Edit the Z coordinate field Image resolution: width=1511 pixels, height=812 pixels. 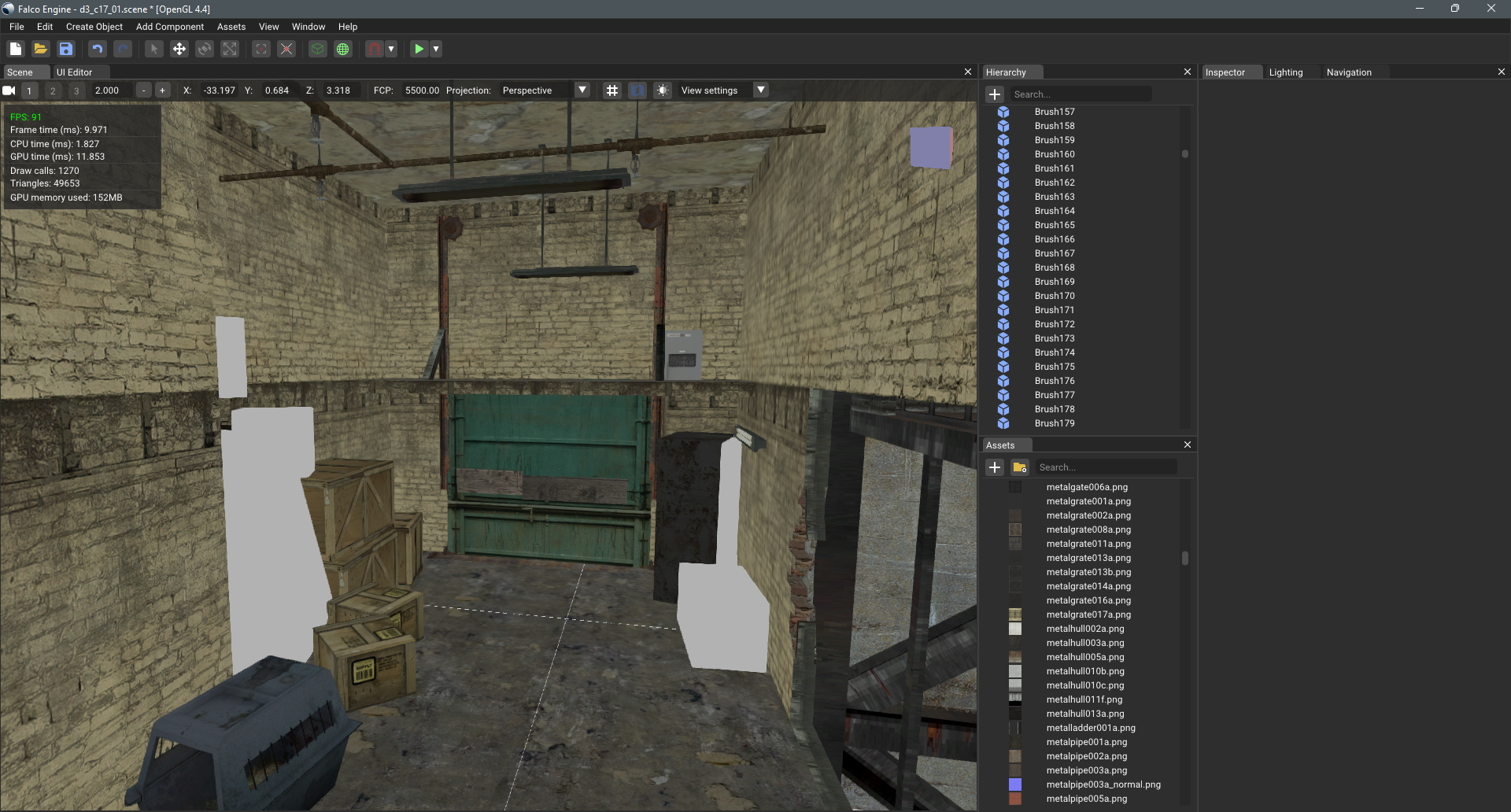point(340,90)
